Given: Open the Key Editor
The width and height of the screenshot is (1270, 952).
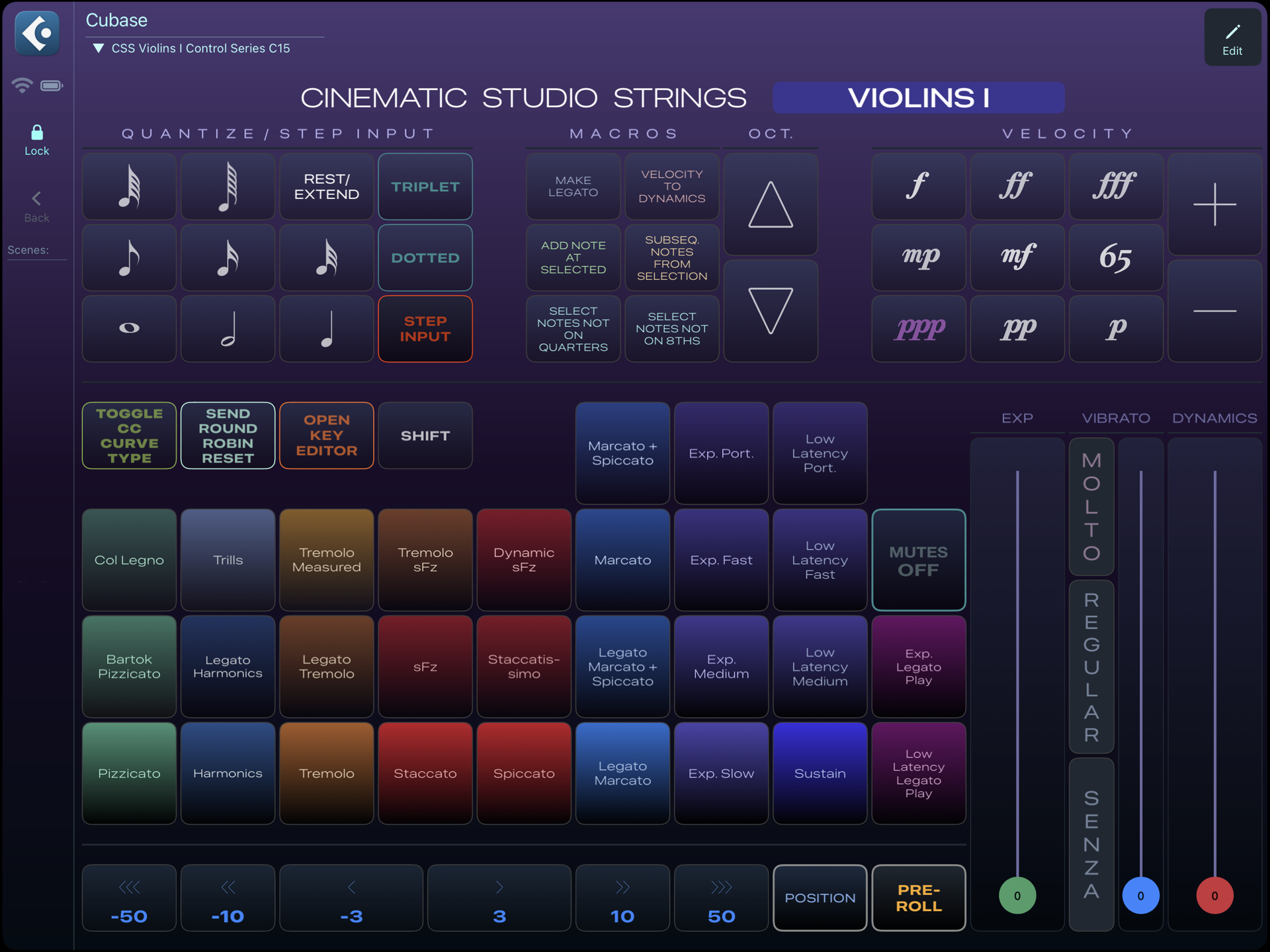Looking at the screenshot, I should (326, 435).
